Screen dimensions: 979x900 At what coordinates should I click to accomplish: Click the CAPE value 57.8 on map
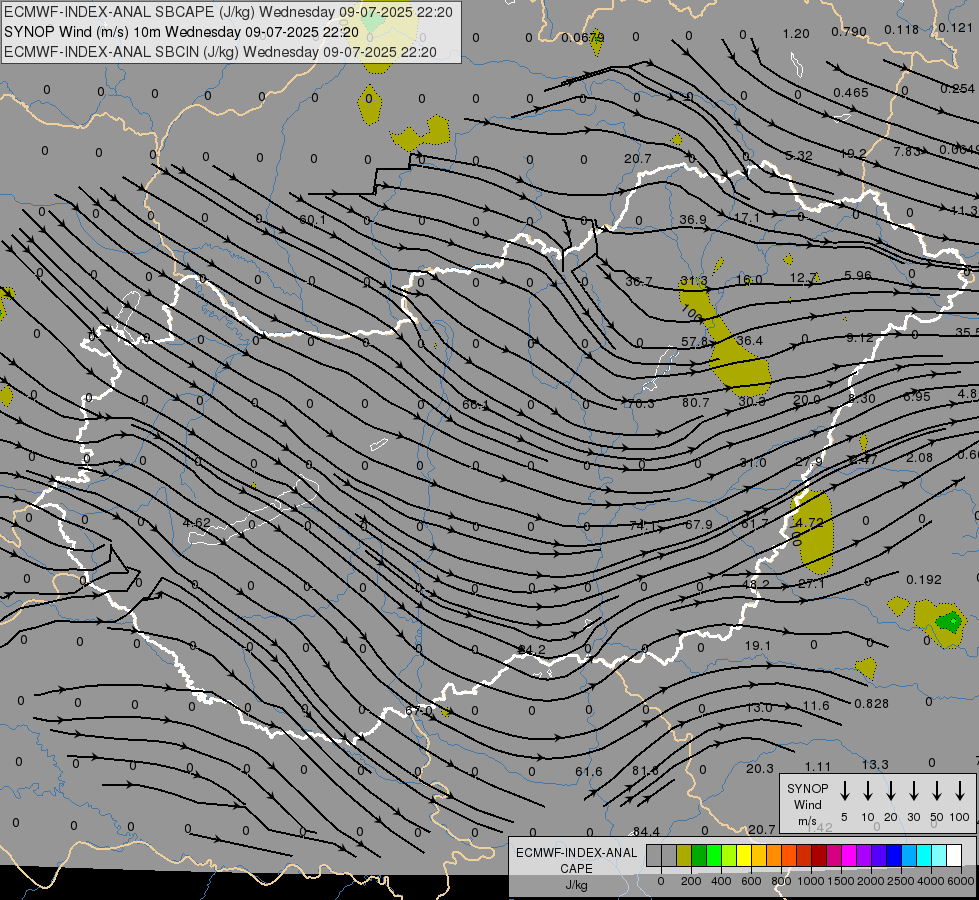[694, 342]
